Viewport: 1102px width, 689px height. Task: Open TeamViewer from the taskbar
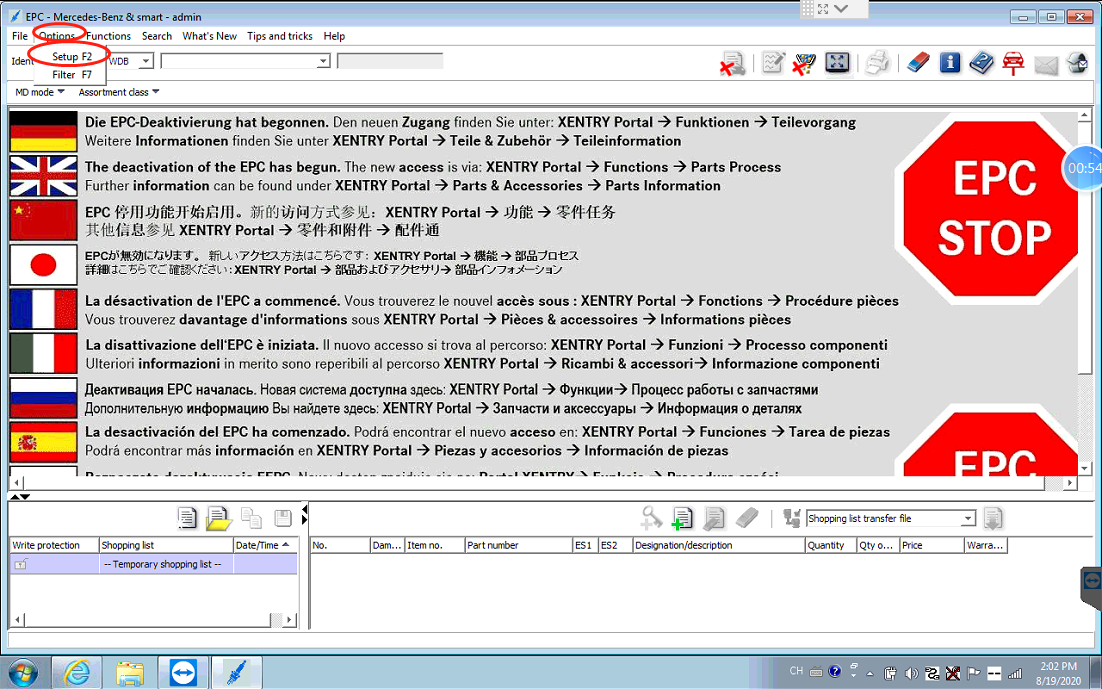coord(183,673)
